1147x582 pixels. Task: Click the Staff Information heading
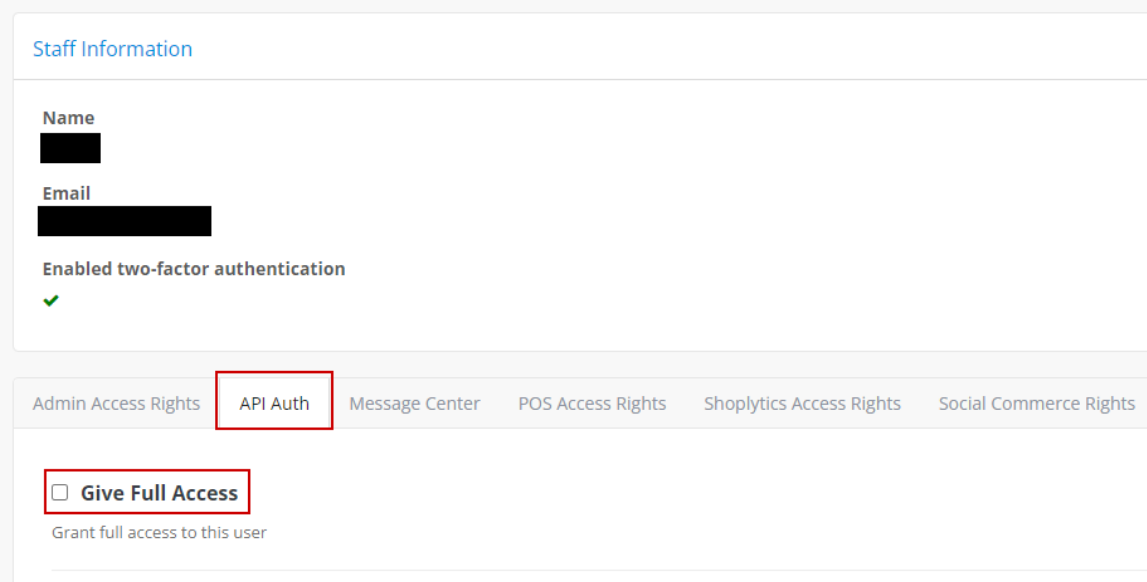point(112,49)
